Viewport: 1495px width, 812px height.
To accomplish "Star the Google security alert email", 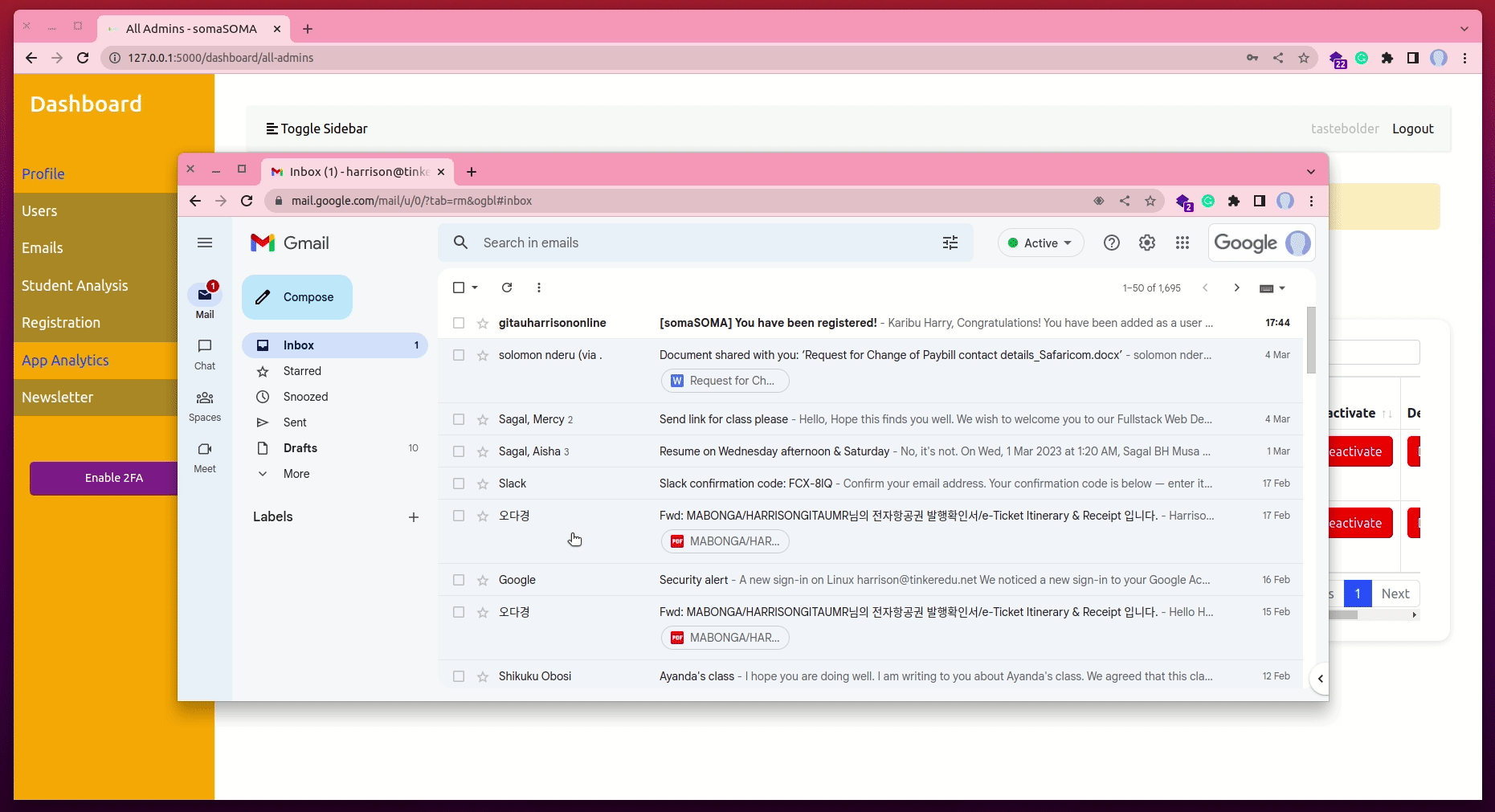I will [483, 580].
